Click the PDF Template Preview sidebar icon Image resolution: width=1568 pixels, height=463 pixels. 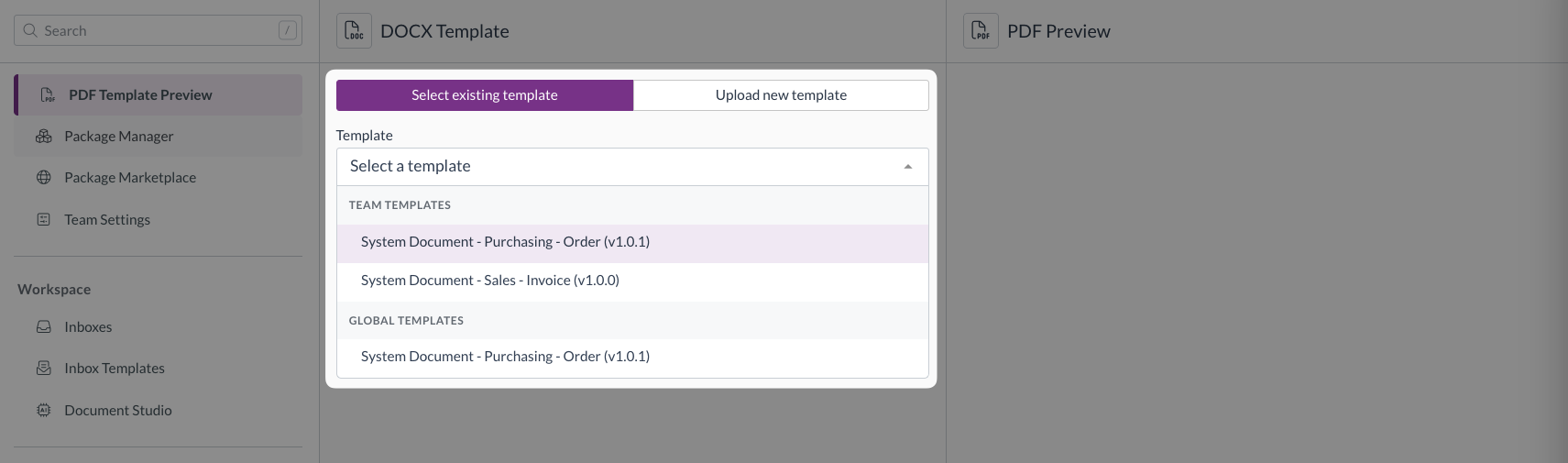click(48, 95)
